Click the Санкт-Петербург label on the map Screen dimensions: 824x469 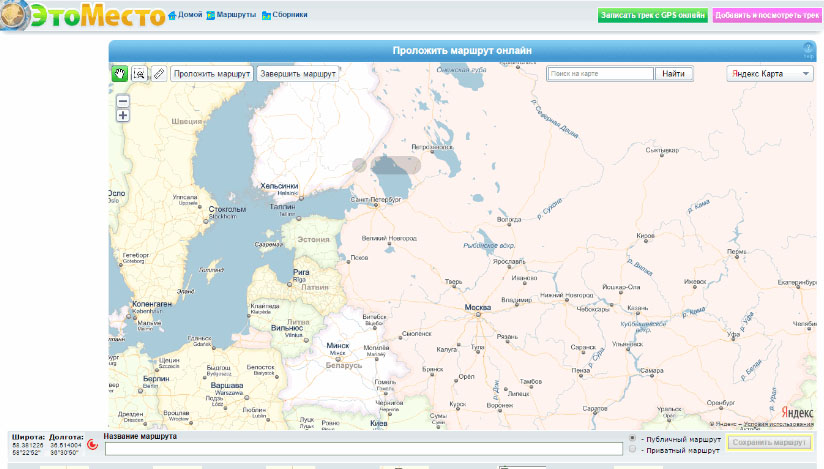click(376, 200)
